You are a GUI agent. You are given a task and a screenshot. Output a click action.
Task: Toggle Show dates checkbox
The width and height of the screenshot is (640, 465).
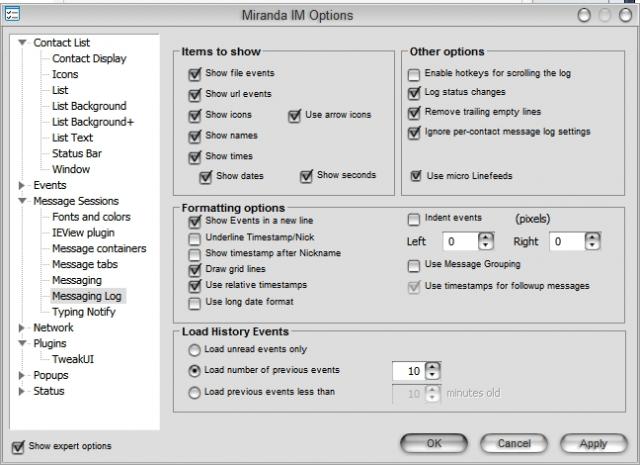205,177
